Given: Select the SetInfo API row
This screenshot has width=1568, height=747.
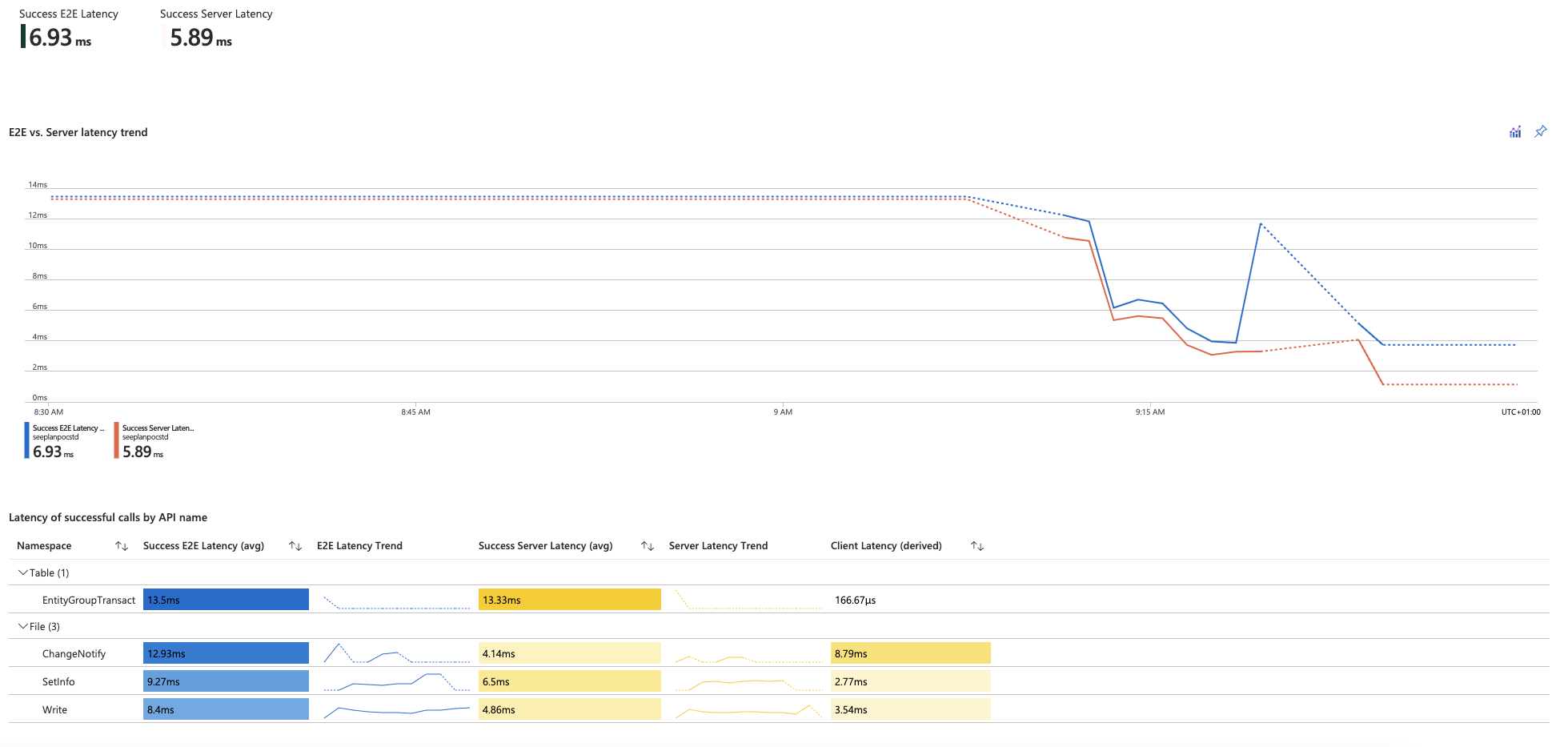Looking at the screenshot, I should (58, 682).
